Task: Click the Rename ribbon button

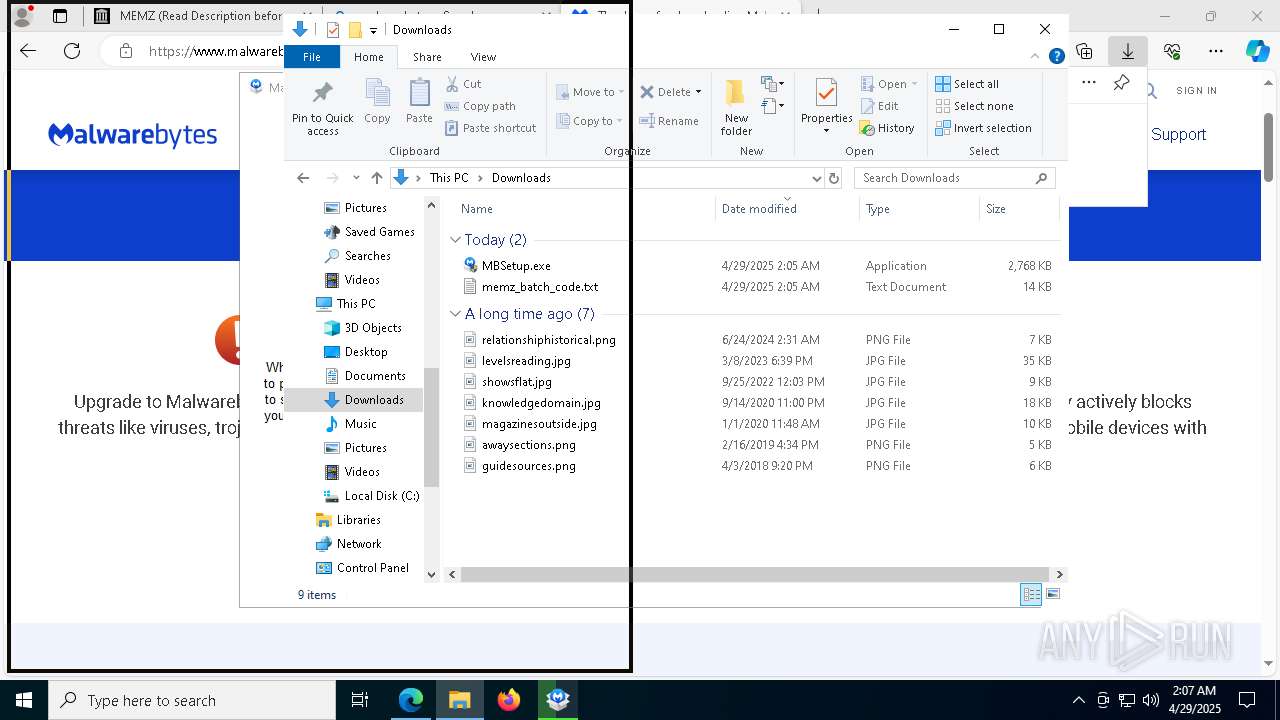Action: click(669, 121)
